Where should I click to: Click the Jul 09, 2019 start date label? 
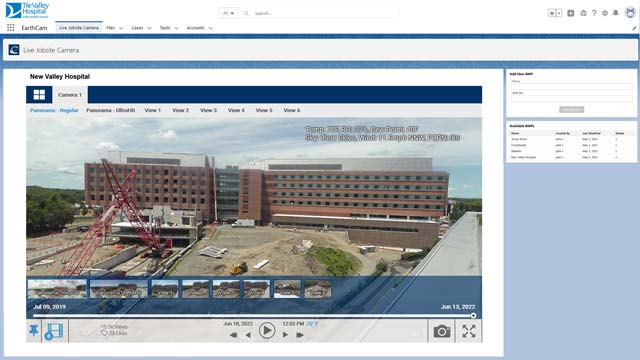pyautogui.click(x=49, y=307)
